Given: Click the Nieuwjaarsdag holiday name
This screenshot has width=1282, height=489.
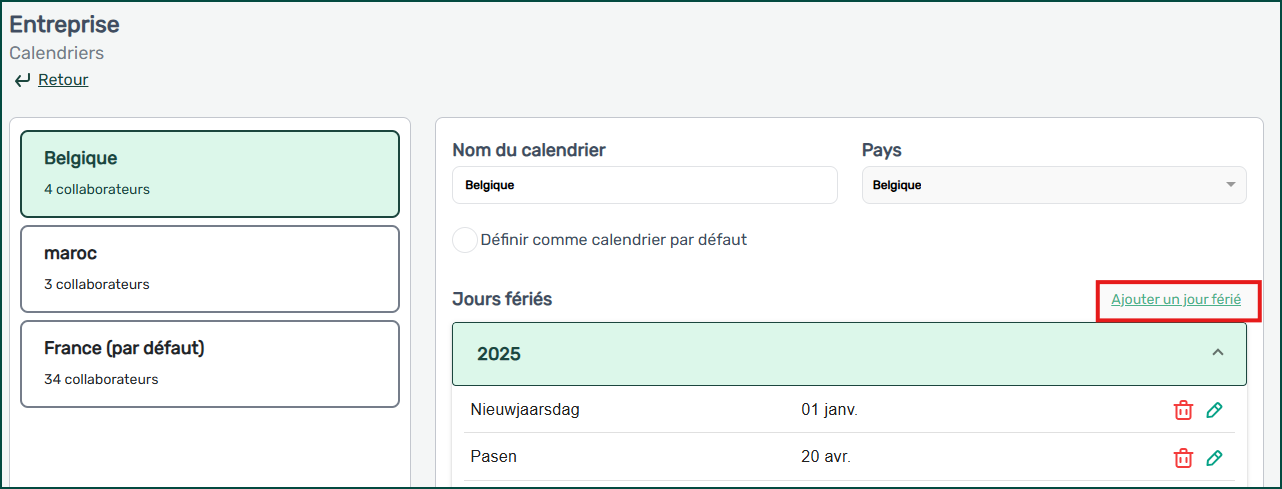Looking at the screenshot, I should [x=525, y=409].
